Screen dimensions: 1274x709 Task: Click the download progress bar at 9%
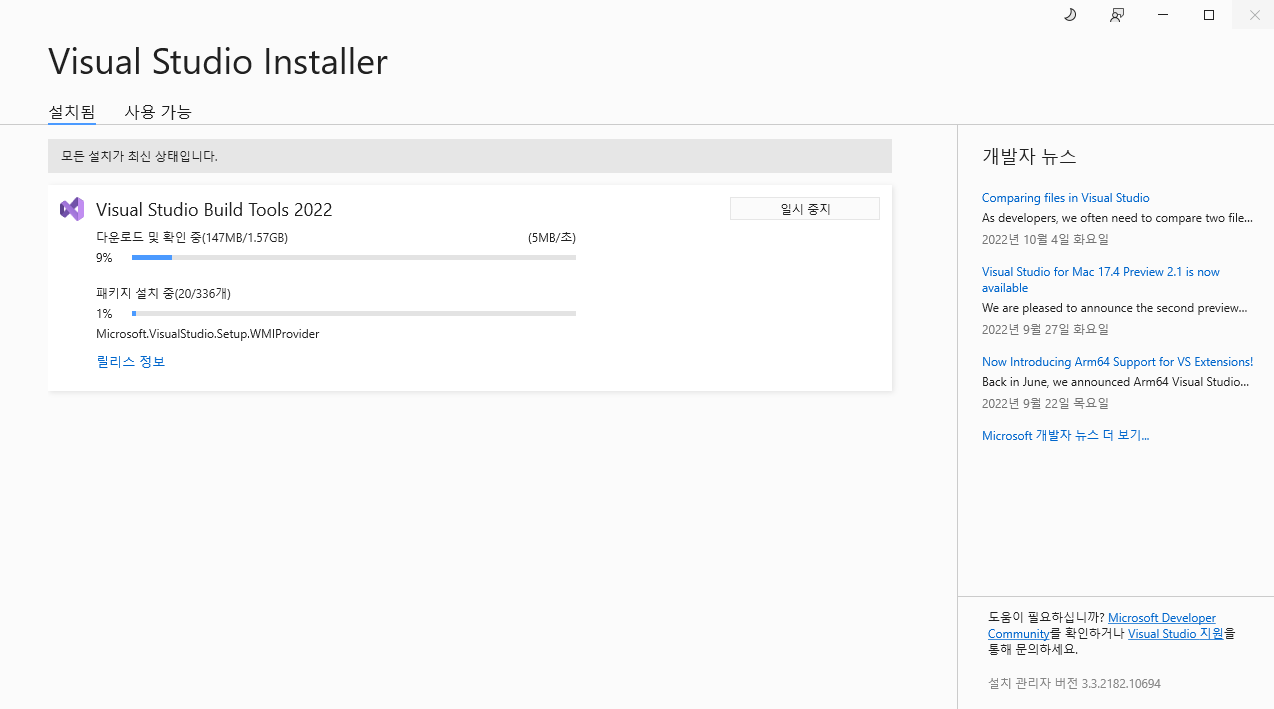354,258
